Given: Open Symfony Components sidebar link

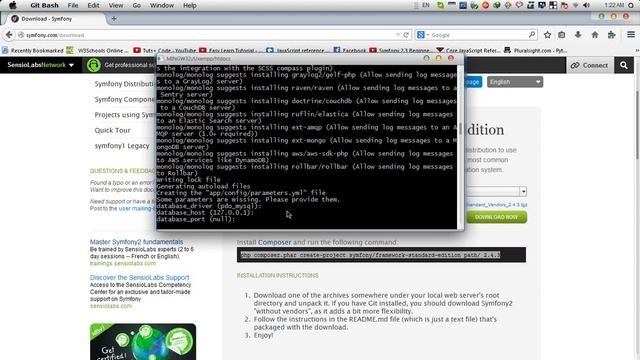Looking at the screenshot, I should tap(124, 99).
